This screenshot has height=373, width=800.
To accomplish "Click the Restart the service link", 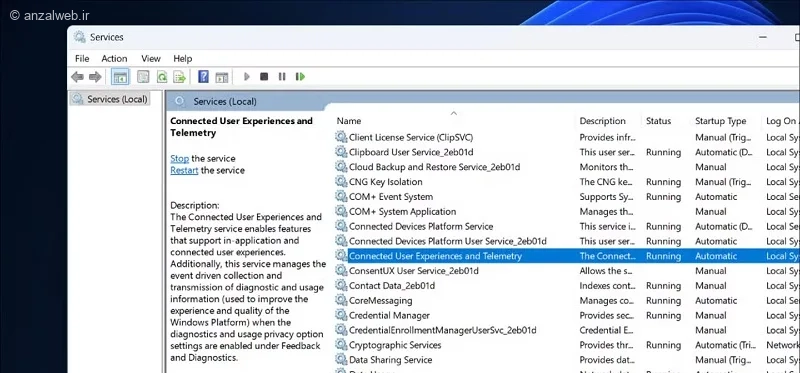I will click(184, 170).
